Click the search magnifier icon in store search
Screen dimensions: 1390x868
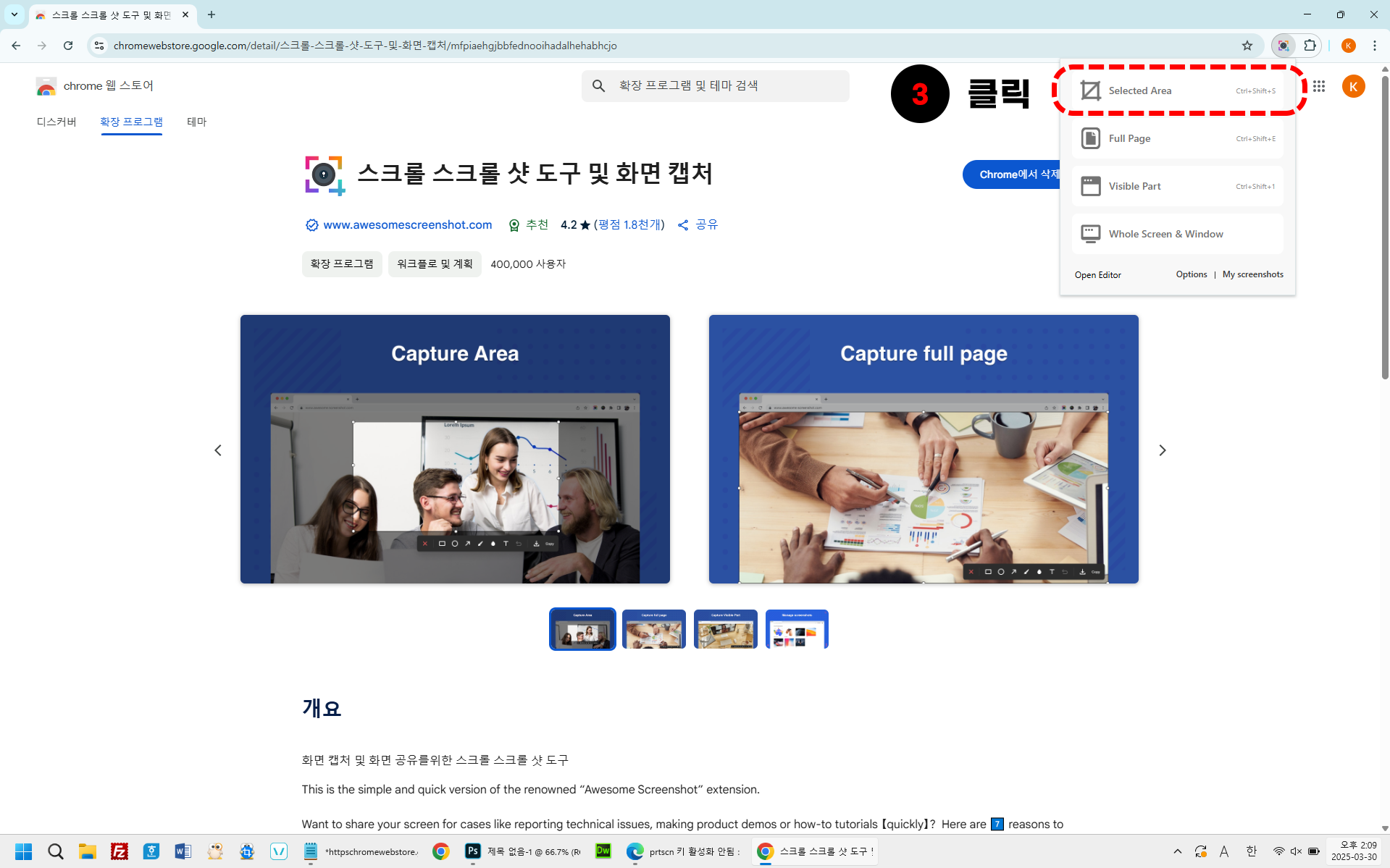598,86
